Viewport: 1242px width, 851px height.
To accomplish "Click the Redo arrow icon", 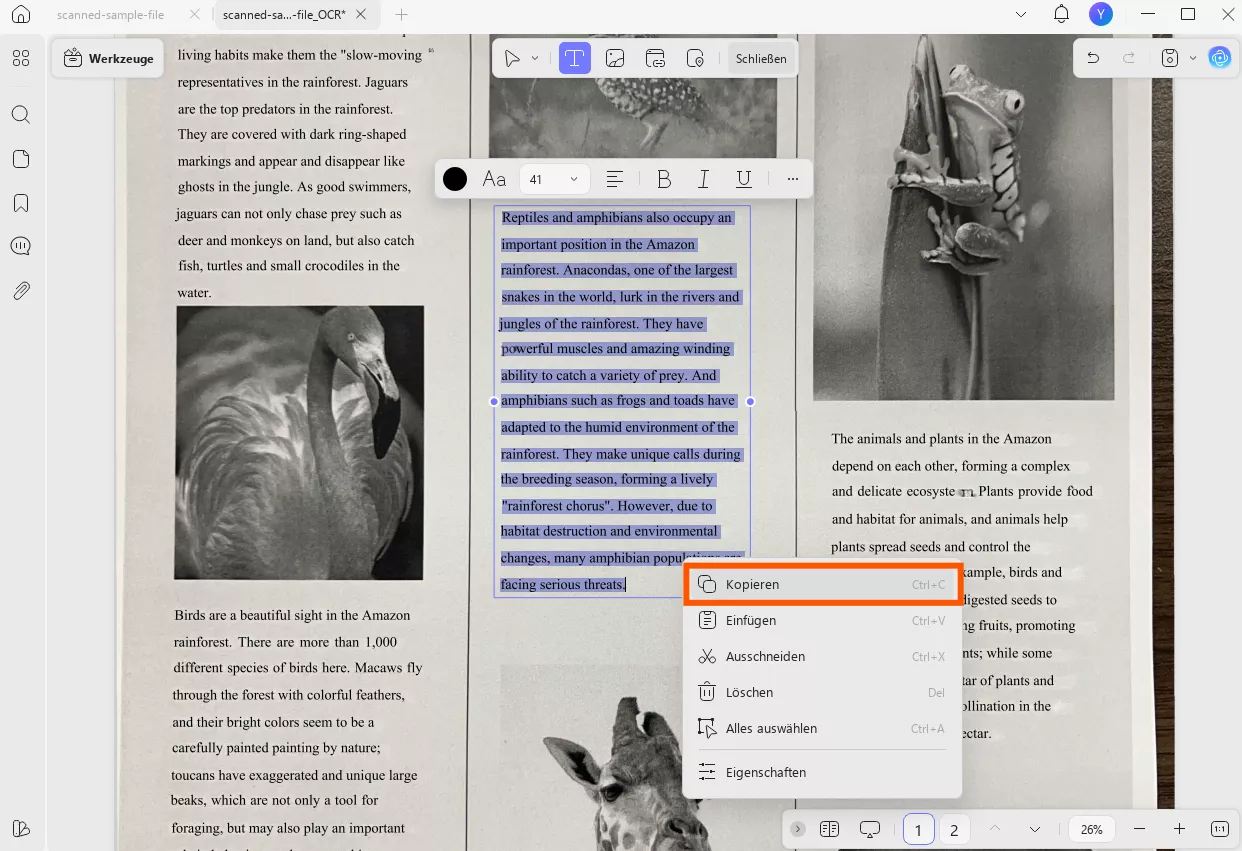I will click(x=1129, y=58).
